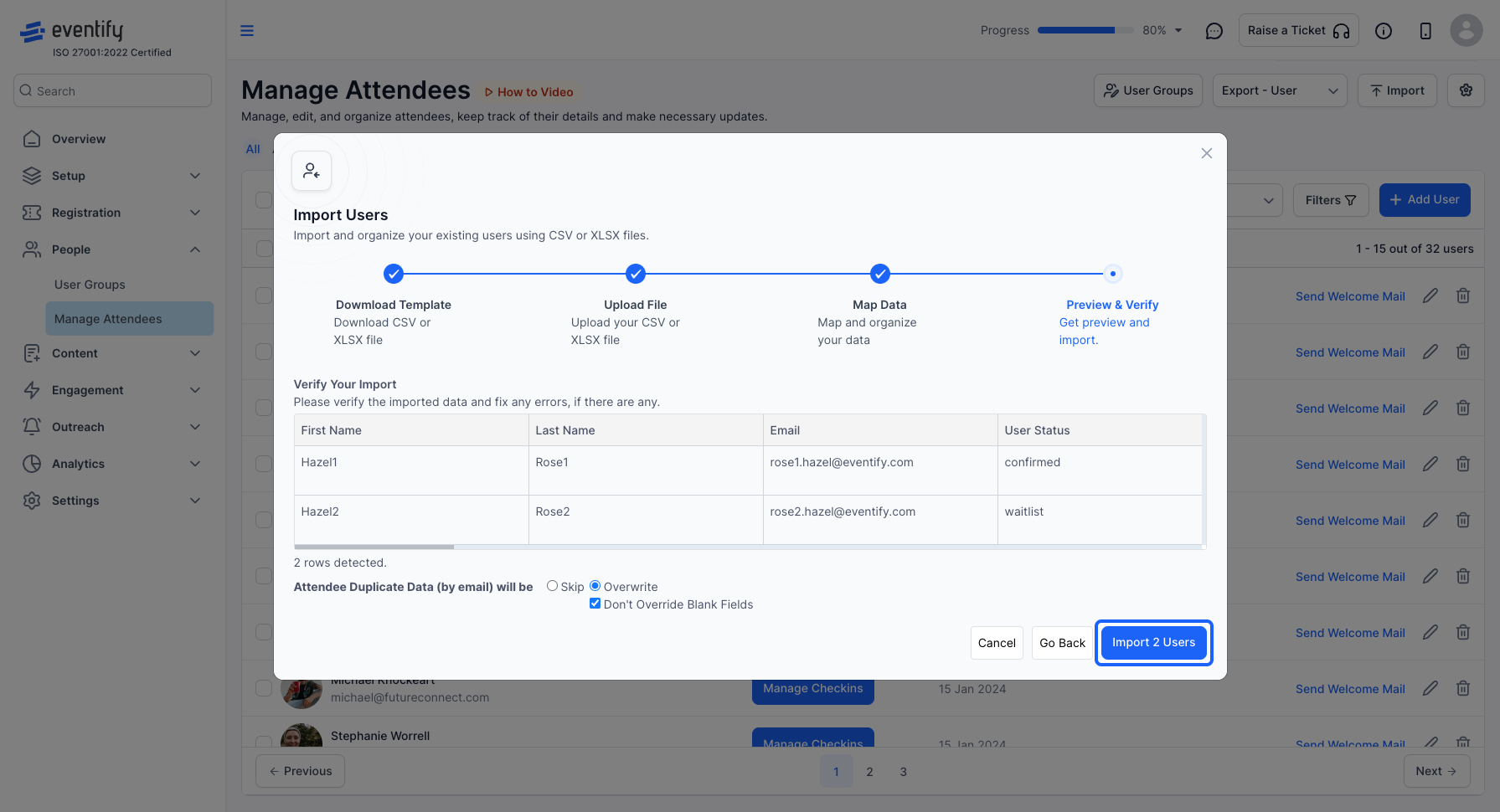Expand the Content sidebar section
Image resolution: width=1500 pixels, height=812 pixels.
pos(195,353)
